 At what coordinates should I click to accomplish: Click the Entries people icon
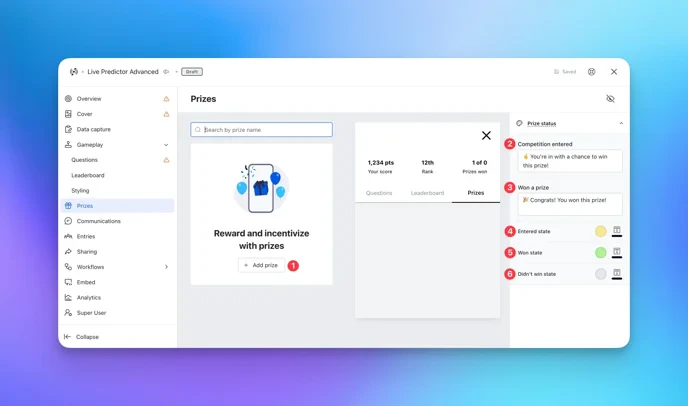pyautogui.click(x=68, y=236)
